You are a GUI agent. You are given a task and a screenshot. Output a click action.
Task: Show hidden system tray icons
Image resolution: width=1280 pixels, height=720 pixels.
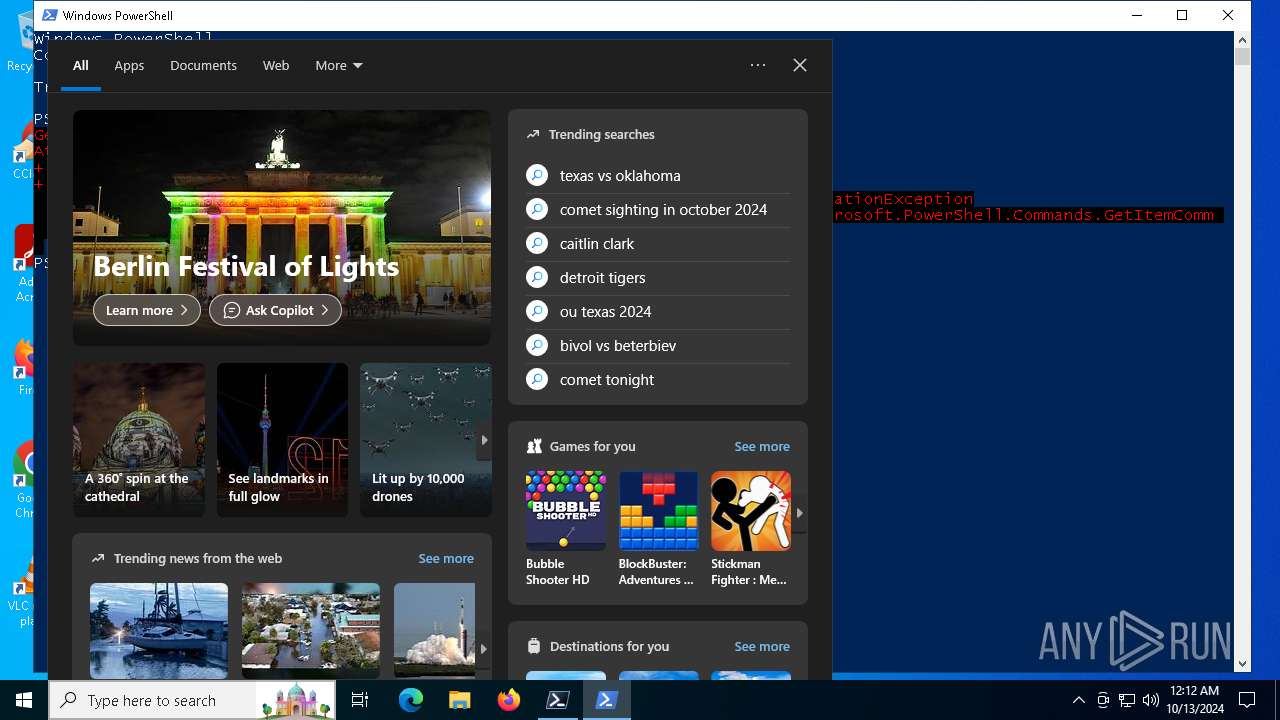(1078, 700)
